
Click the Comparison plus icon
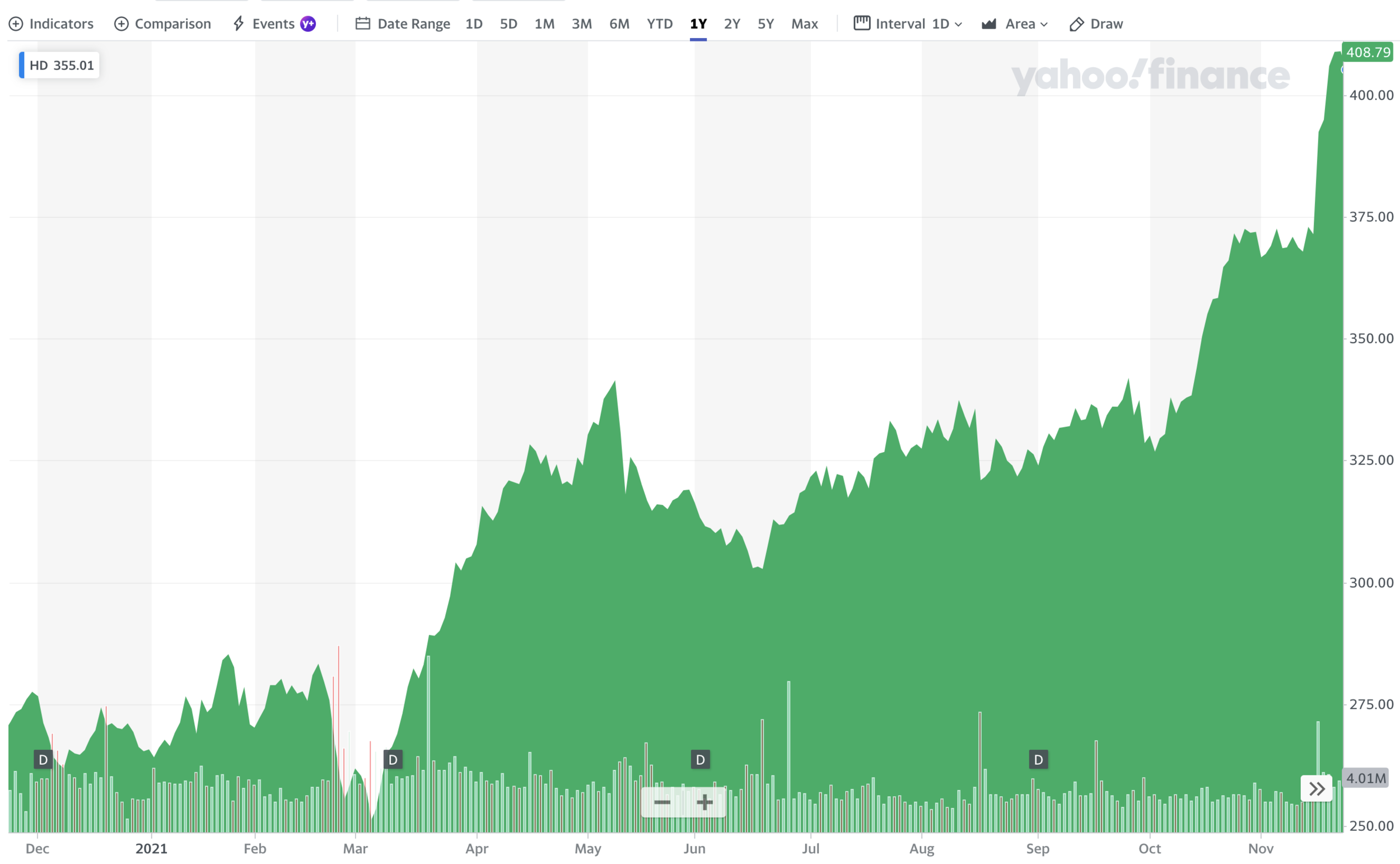[x=121, y=24]
